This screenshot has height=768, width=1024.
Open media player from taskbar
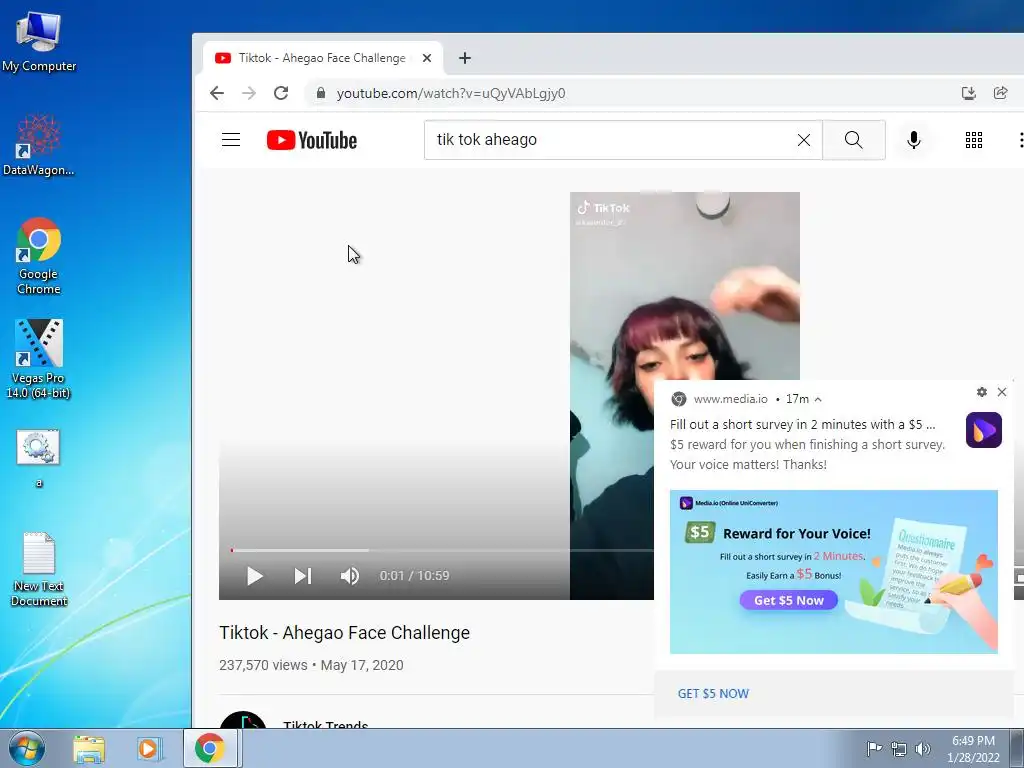click(x=149, y=749)
